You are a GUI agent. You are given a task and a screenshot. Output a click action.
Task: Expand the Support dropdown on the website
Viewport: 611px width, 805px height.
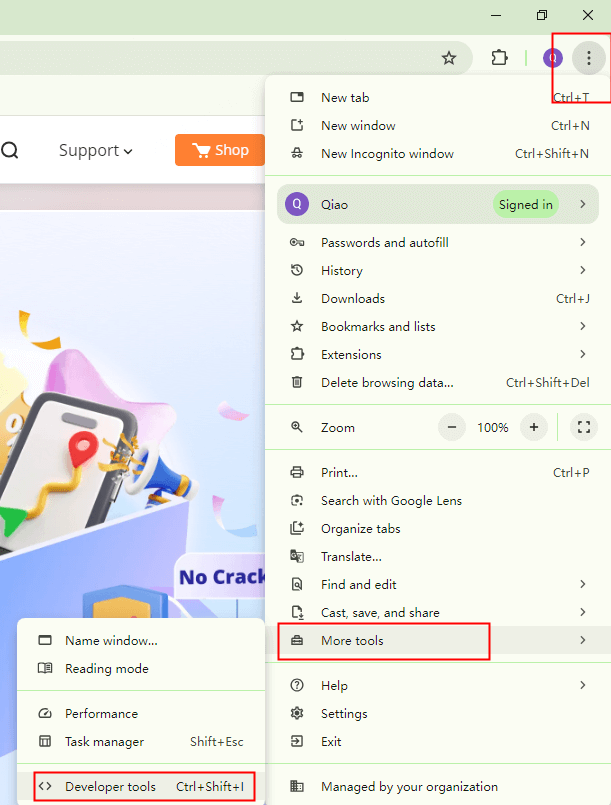click(95, 151)
